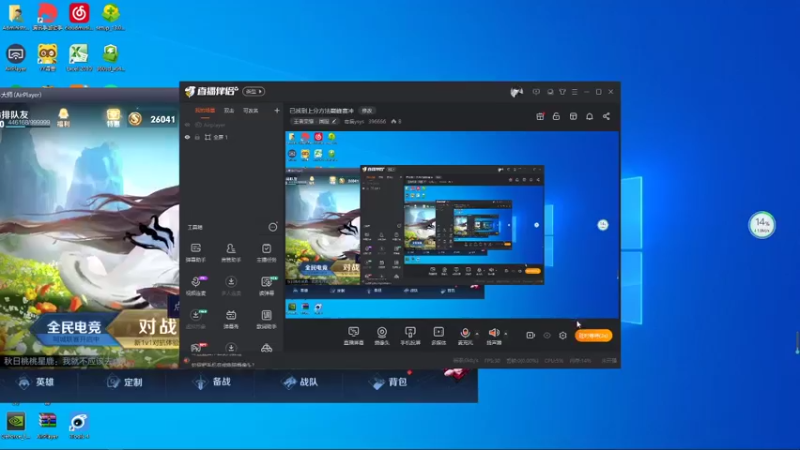This screenshot has height=450, width=800.
Task: Open the message icon in streaming app title bar
Action: coord(536,92)
